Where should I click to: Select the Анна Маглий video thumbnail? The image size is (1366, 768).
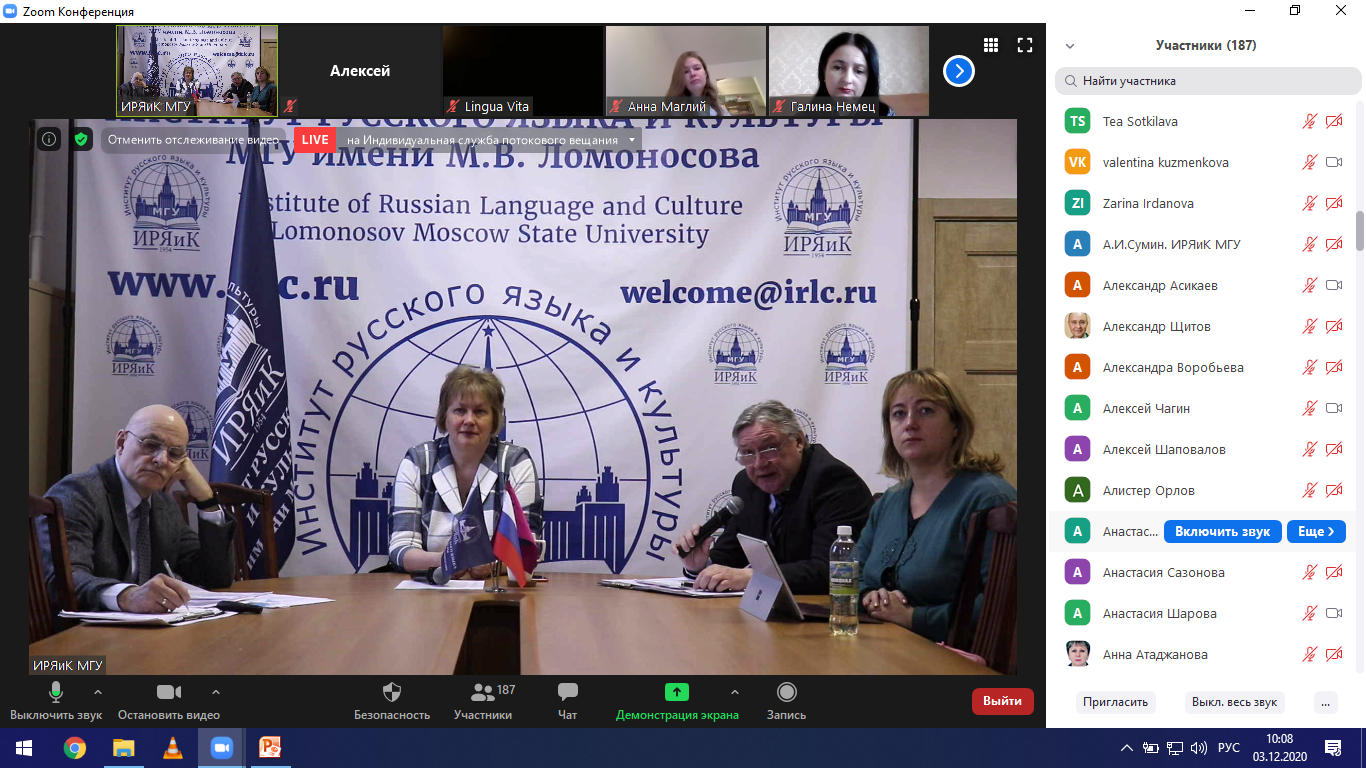pyautogui.click(x=686, y=71)
